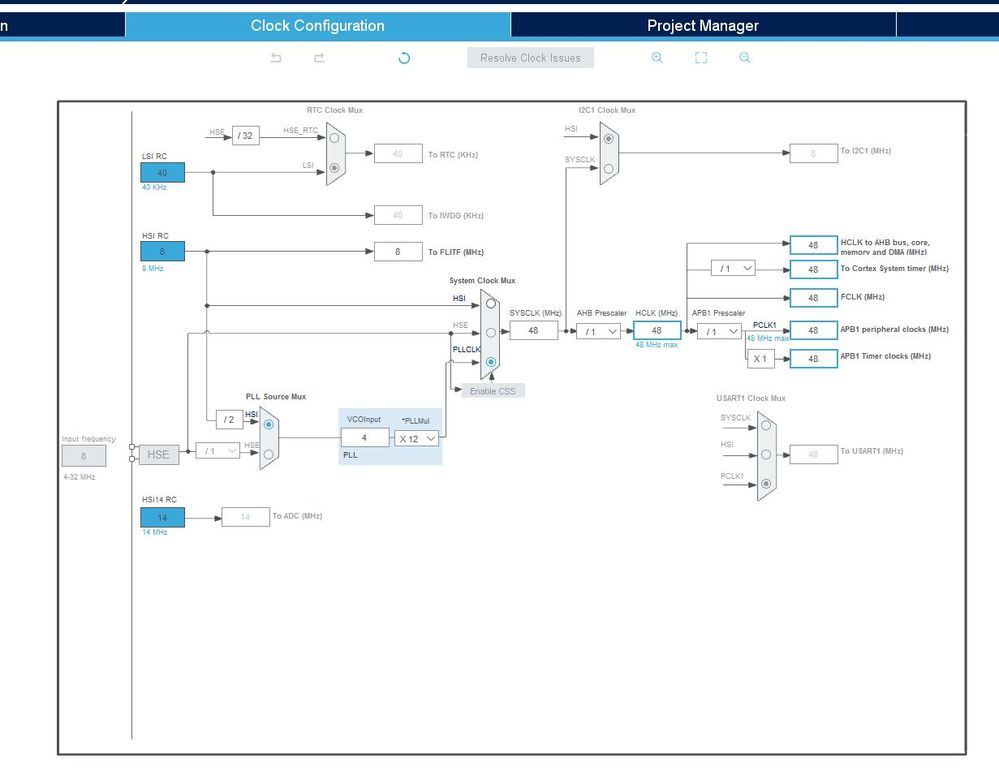Viewport: 999px width, 771px height.
Task: Select HSI in PLL Source Mux
Action: [269, 424]
